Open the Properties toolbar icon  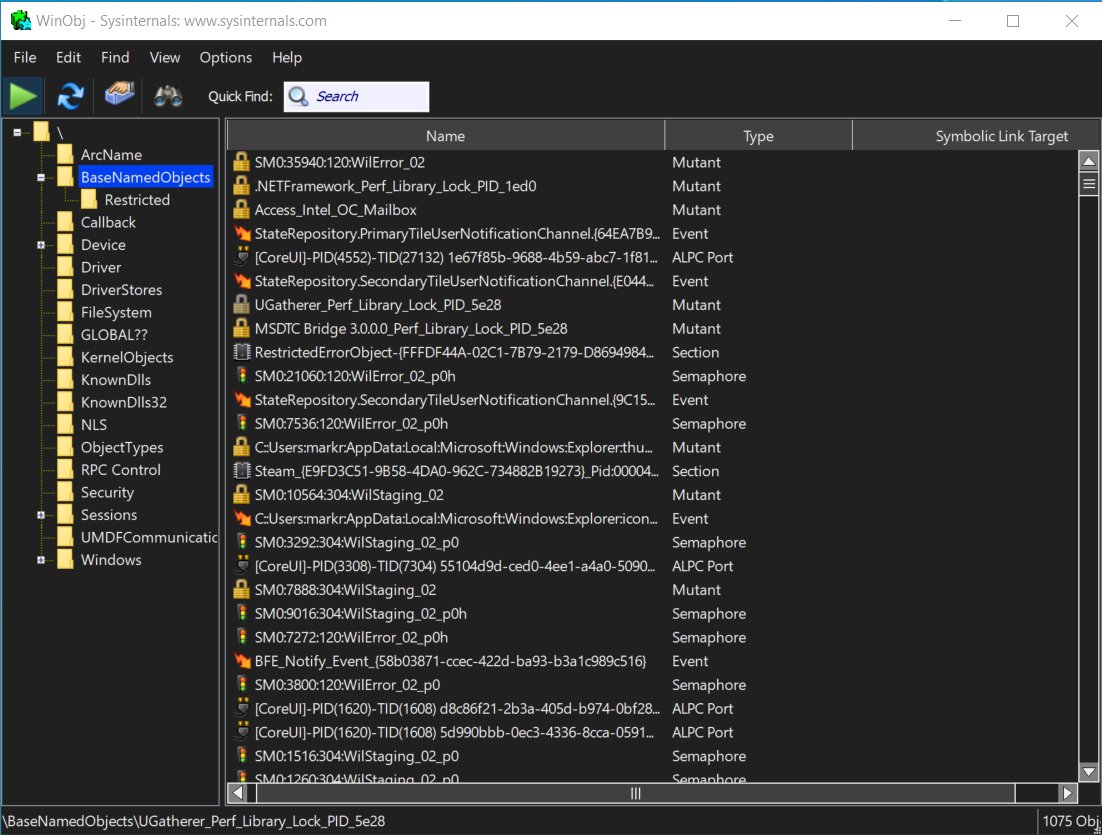click(119, 93)
